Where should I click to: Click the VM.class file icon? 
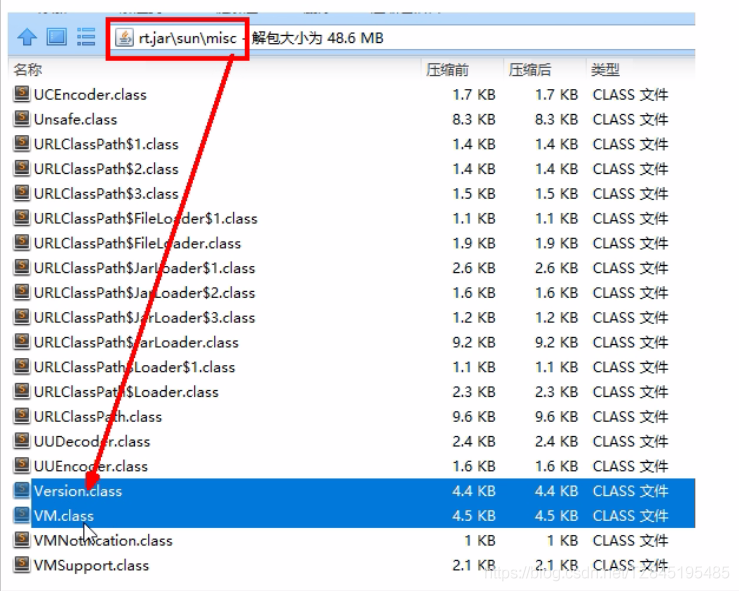point(21,515)
